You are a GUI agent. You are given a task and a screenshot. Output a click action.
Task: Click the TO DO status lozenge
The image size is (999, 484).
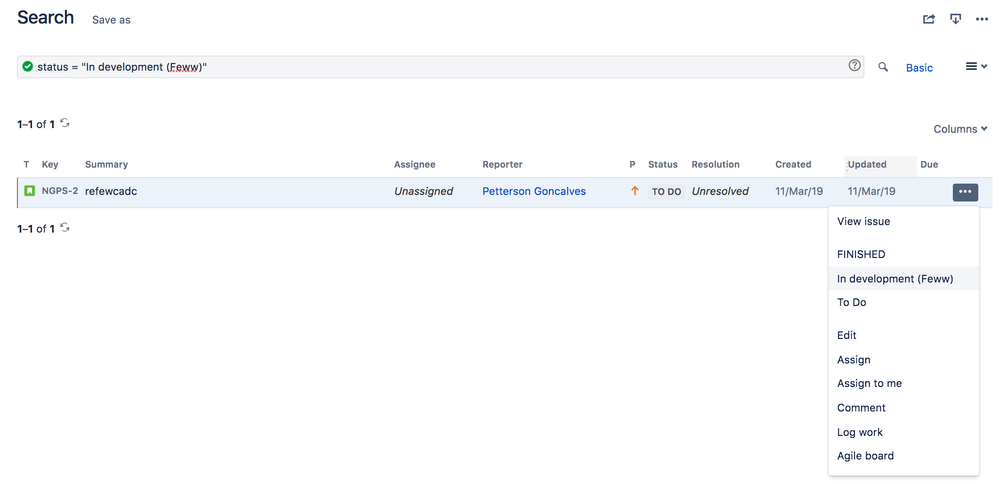(666, 191)
